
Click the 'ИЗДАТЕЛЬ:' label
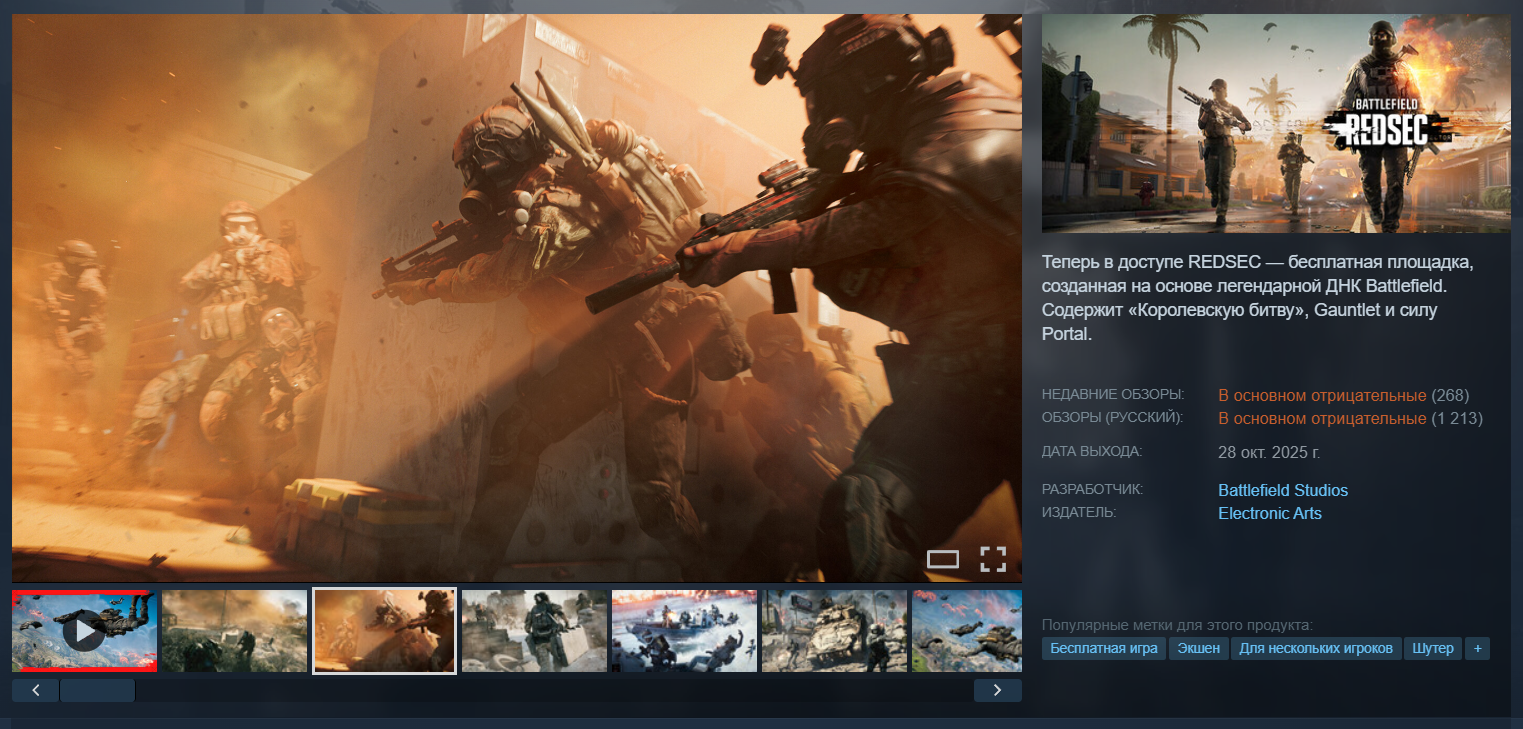coord(1079,512)
